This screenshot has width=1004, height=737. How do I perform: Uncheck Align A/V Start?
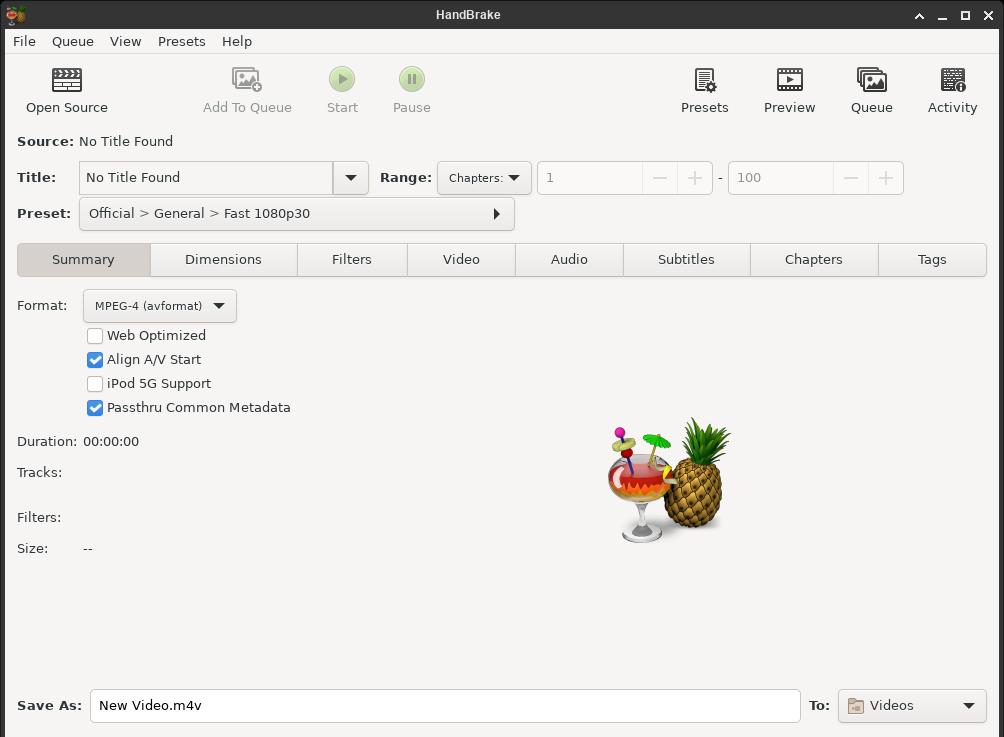[95, 360]
